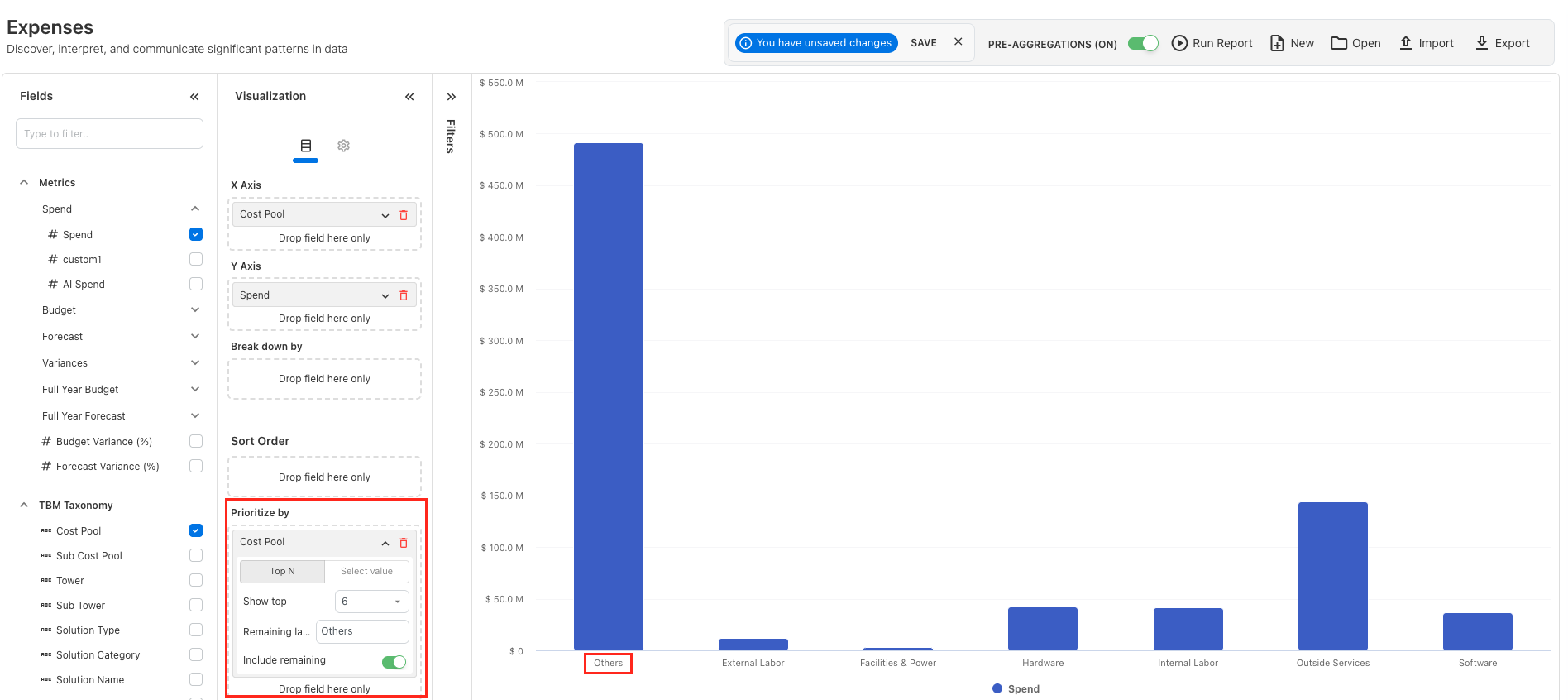Image resolution: width=1568 pixels, height=700 pixels.
Task: Expand the Variances group
Action: click(x=195, y=362)
